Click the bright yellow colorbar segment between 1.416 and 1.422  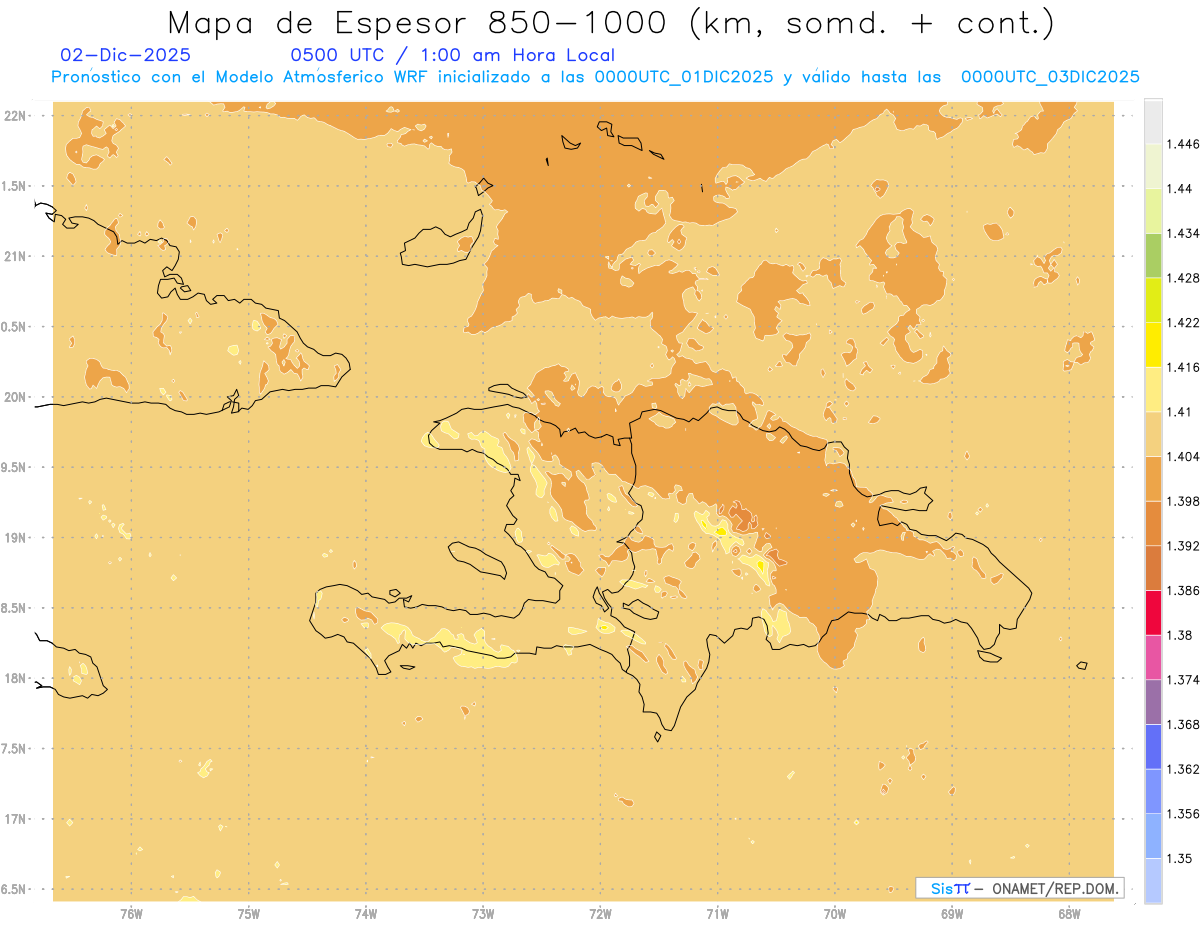pos(1153,345)
